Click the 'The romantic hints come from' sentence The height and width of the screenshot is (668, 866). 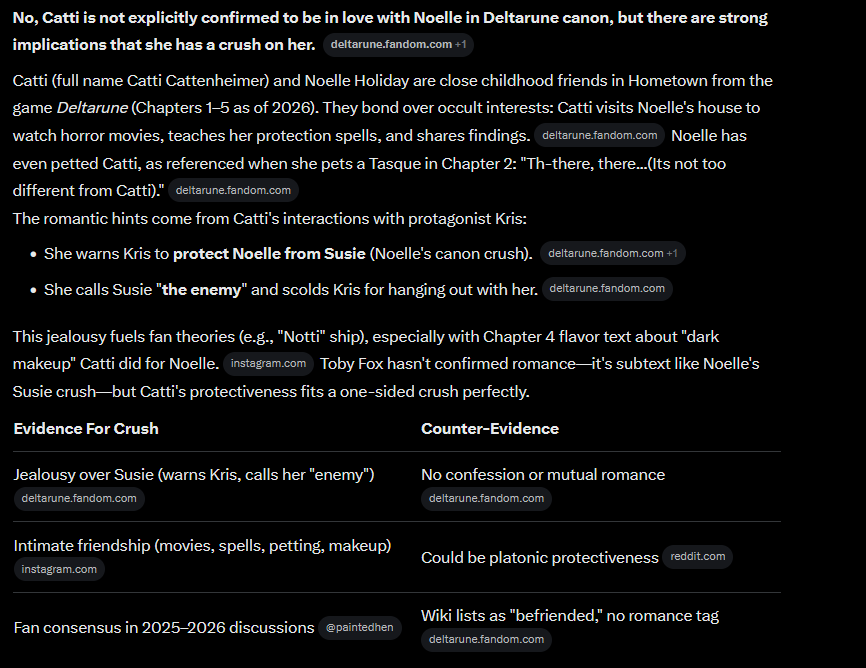coord(270,219)
